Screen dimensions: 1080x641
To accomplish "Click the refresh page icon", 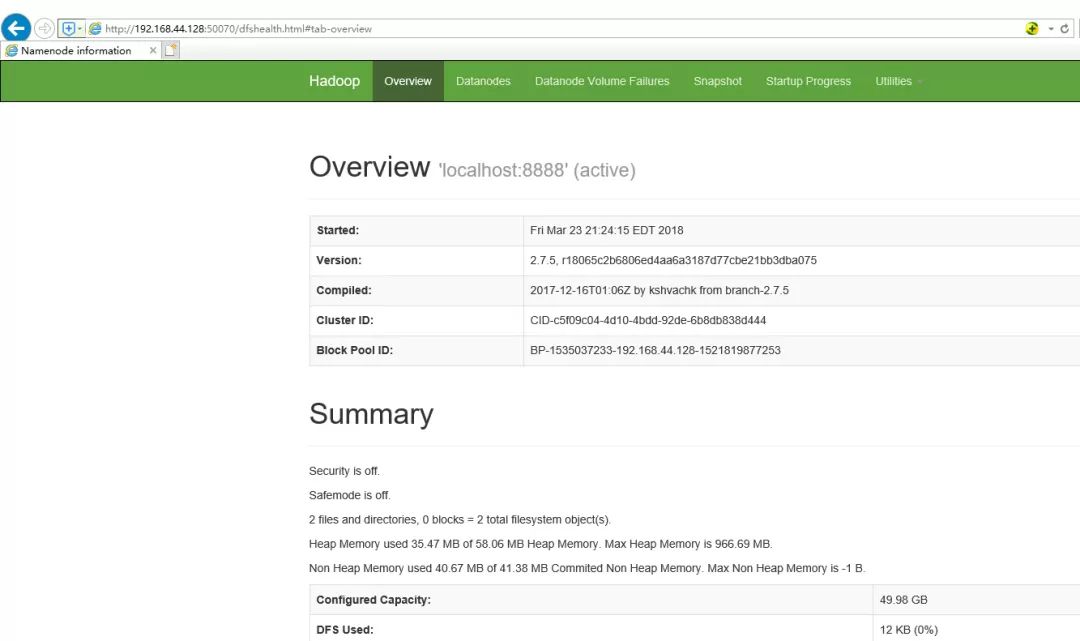I will click(x=1065, y=28).
